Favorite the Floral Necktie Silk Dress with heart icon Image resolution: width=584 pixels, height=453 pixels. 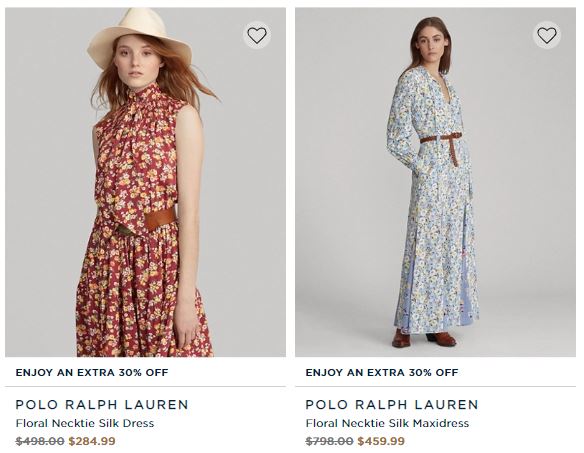[257, 35]
